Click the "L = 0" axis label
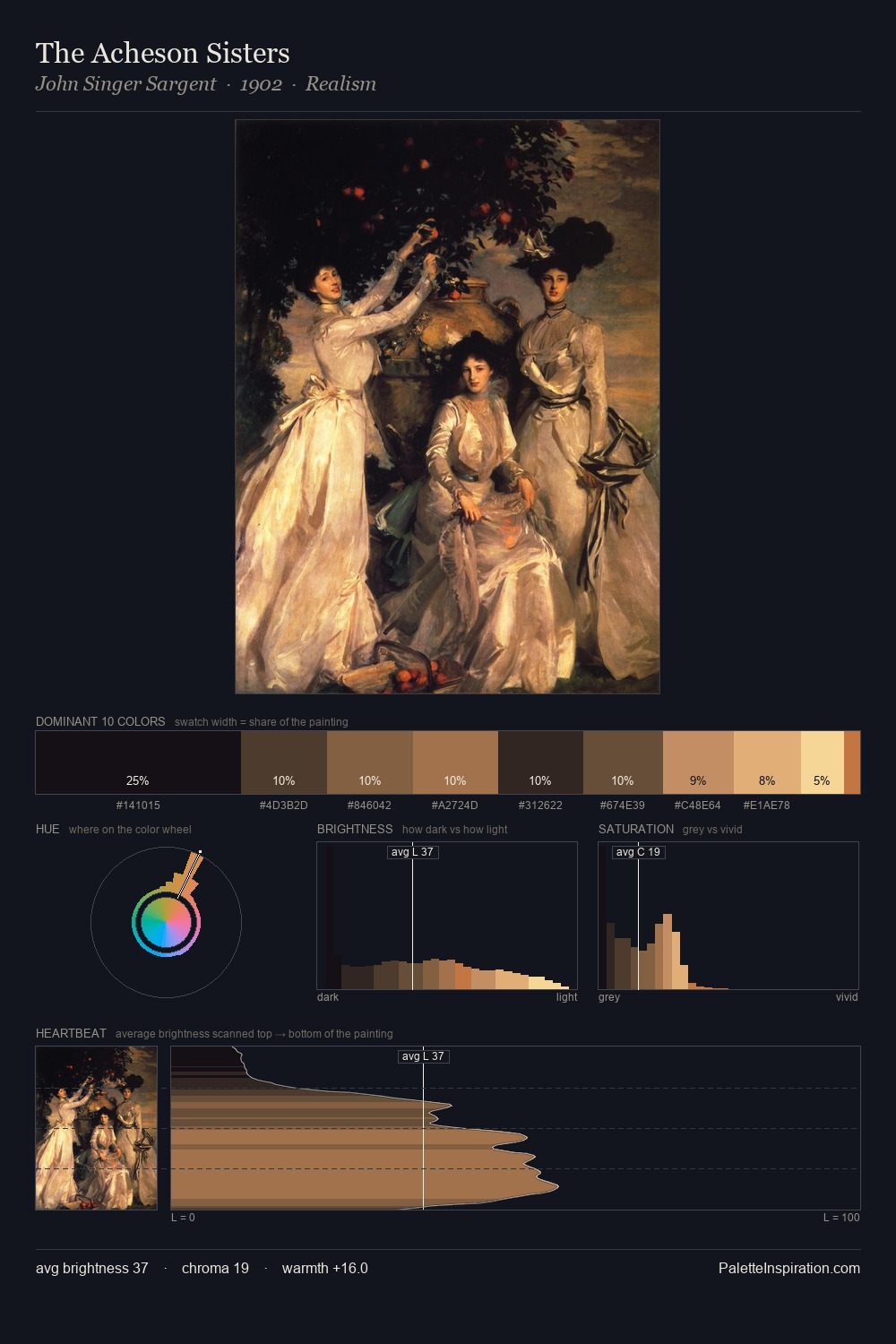The image size is (896, 1344). (x=183, y=1218)
